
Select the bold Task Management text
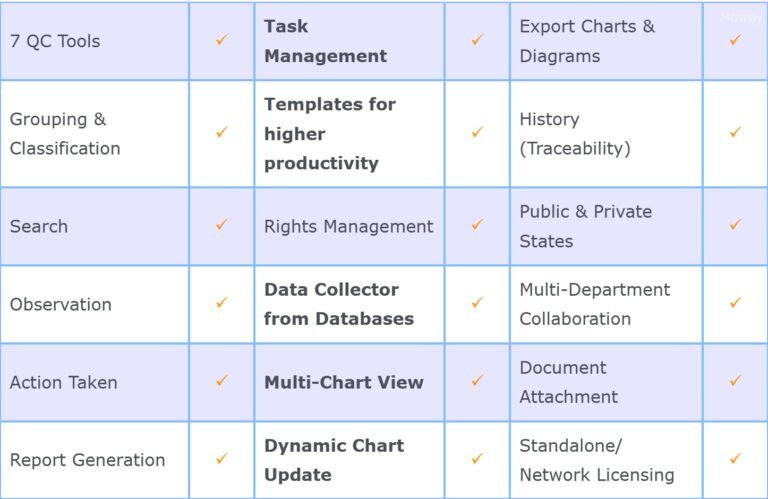point(325,41)
